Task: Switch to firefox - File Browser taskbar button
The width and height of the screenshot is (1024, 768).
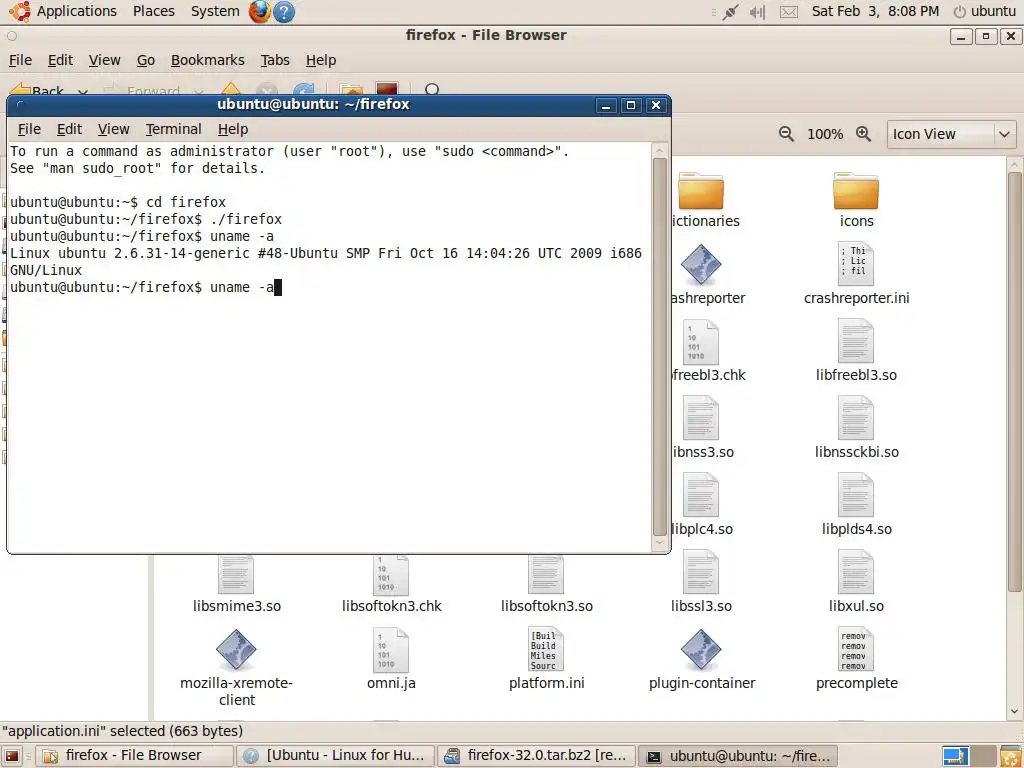Action: (134, 756)
